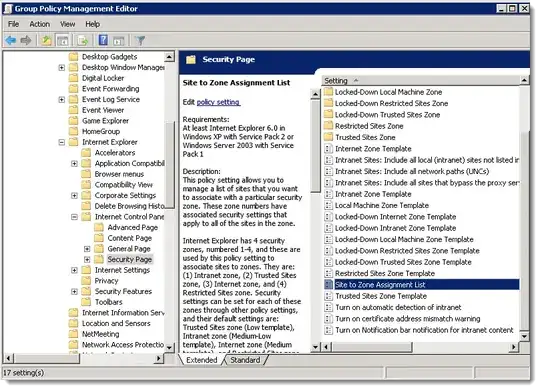Image resolution: width=540 pixels, height=390 pixels.
Task: Toggle the Show/Hide action pane icon
Action: [x=119, y=40]
